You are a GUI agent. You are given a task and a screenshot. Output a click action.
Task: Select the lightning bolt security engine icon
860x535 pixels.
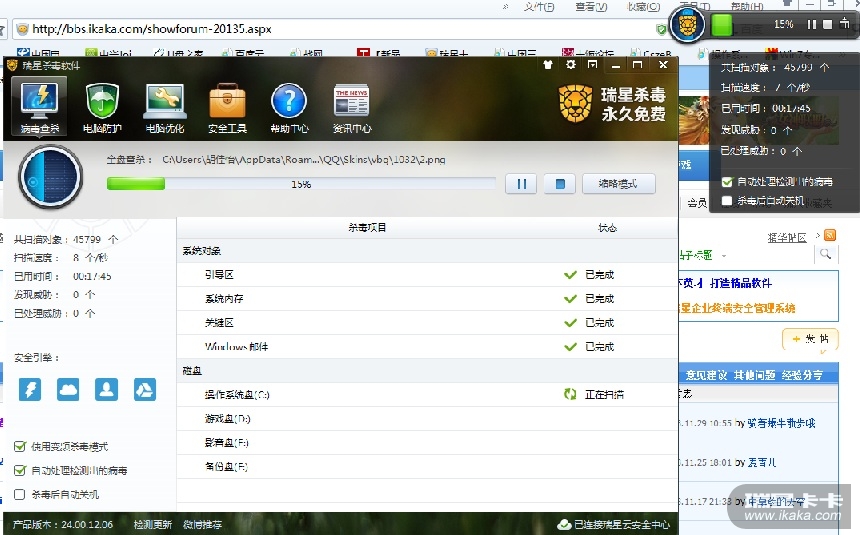(x=30, y=390)
